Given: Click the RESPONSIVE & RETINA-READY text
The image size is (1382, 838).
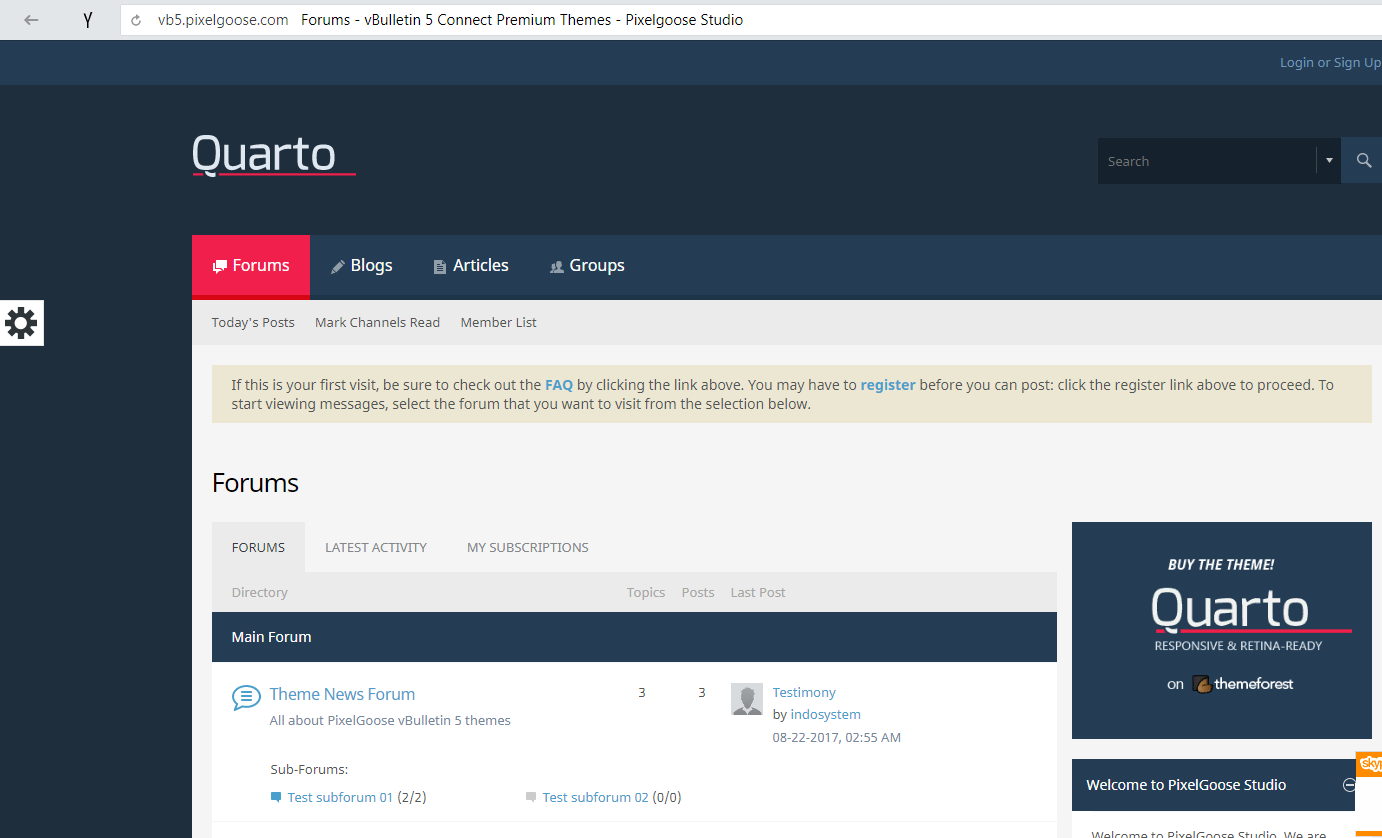Looking at the screenshot, I should (1238, 646).
